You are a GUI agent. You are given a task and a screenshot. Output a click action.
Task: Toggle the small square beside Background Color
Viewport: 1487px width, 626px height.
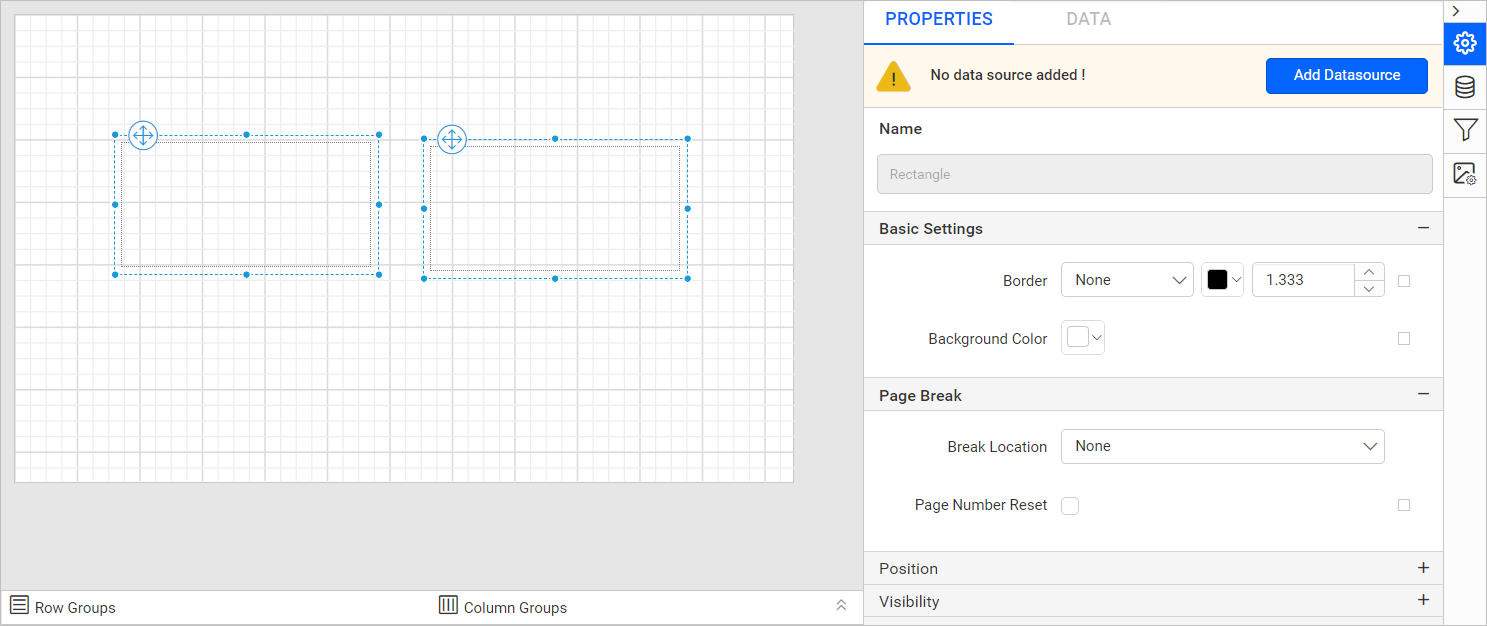point(1404,339)
